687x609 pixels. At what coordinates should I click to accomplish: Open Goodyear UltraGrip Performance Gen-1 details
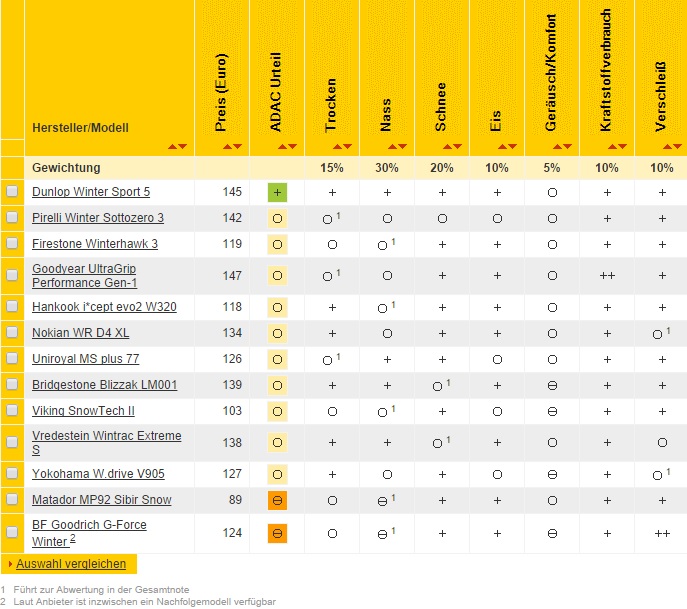[x=84, y=276]
